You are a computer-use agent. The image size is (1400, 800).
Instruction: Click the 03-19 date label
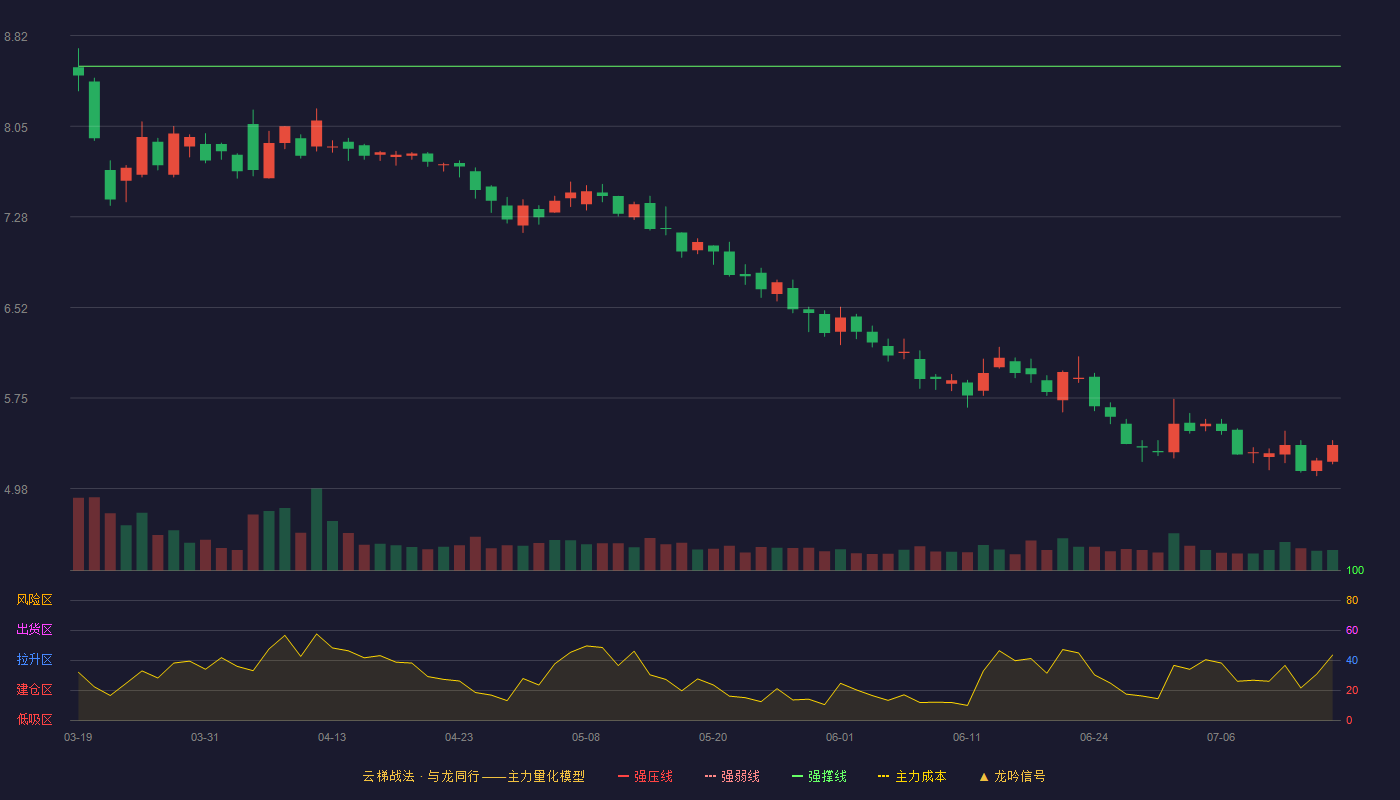click(x=78, y=737)
